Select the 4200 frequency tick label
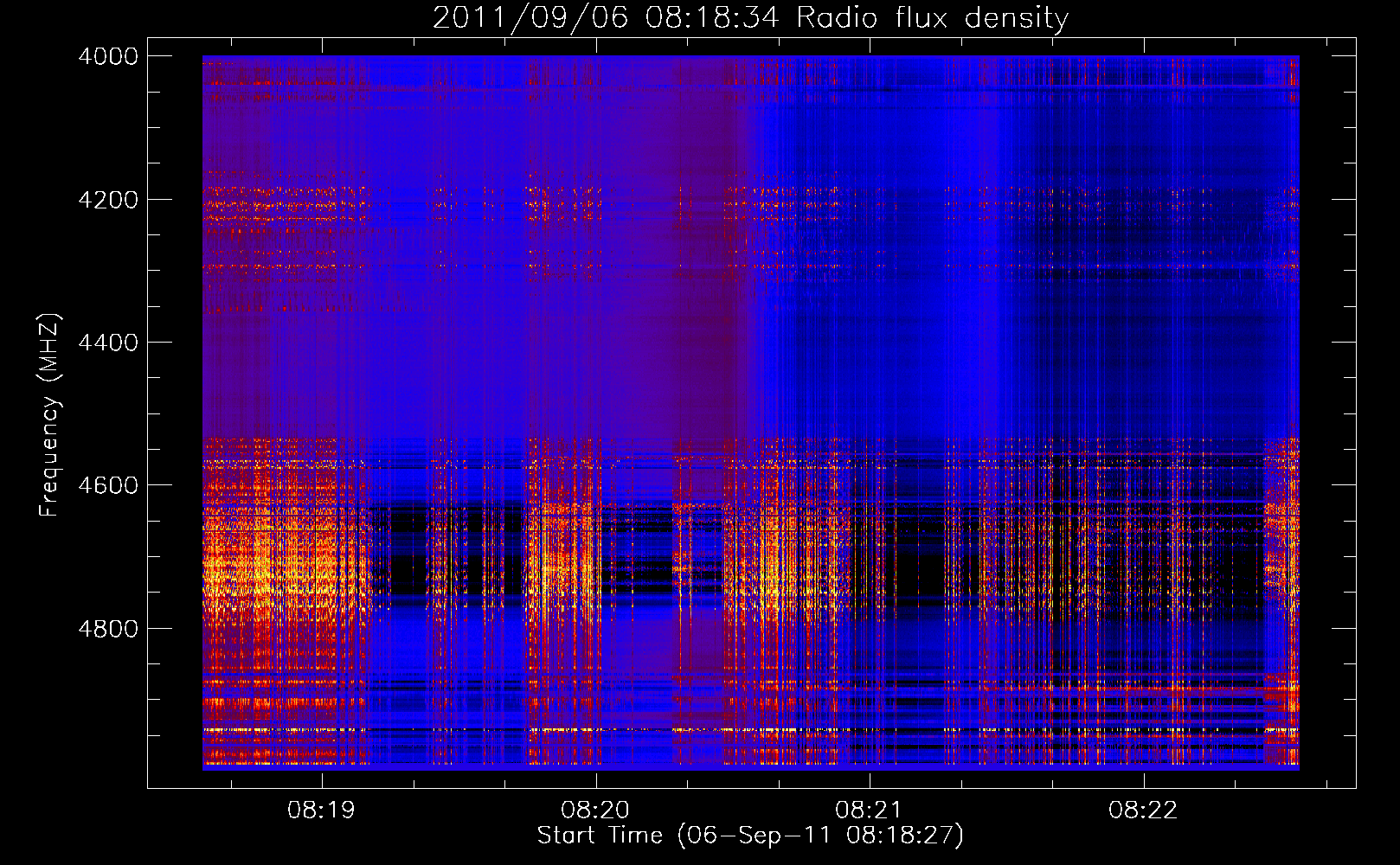Viewport: 1400px width, 865px height. pos(108,200)
